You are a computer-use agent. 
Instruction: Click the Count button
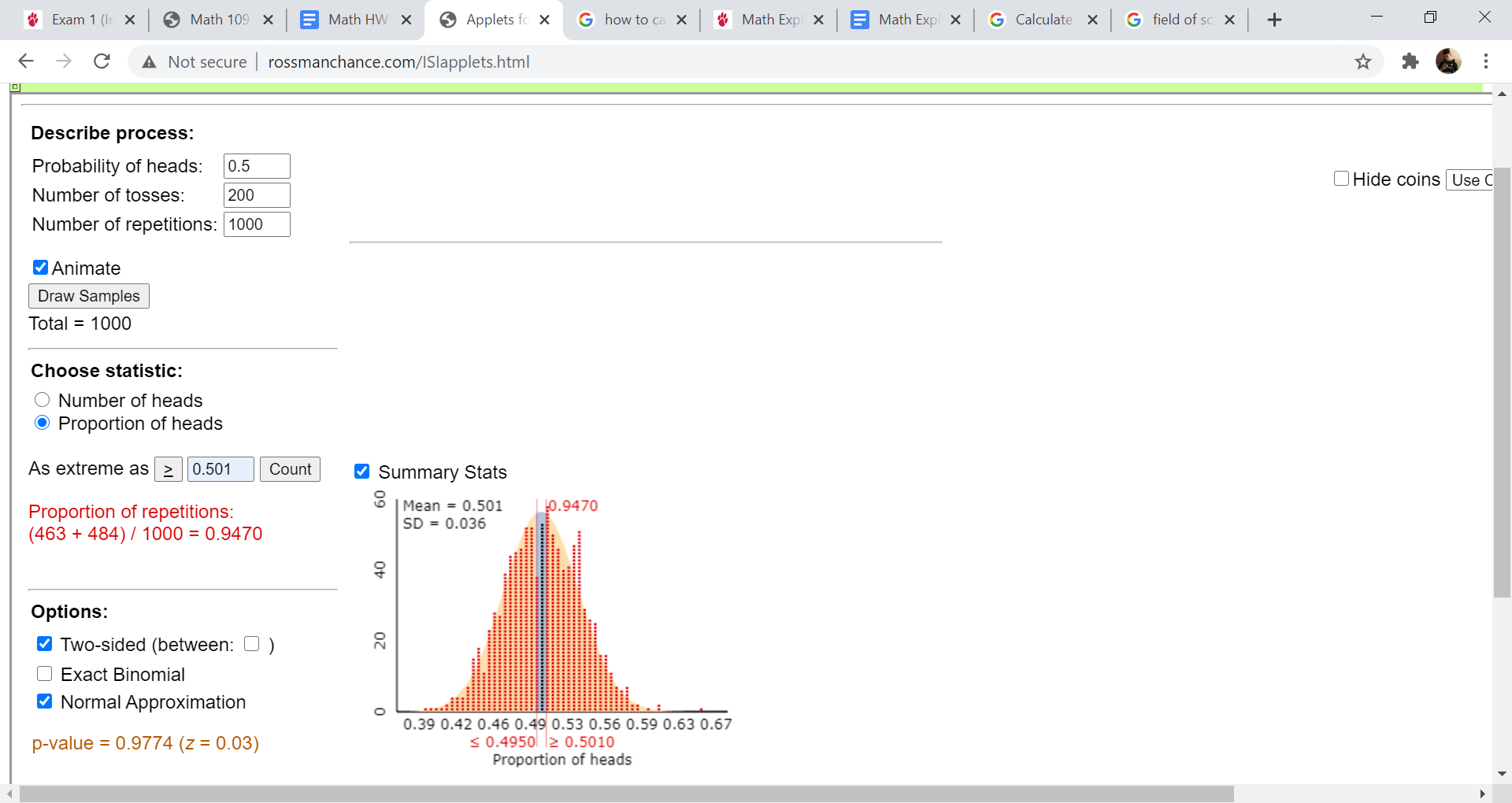[291, 469]
